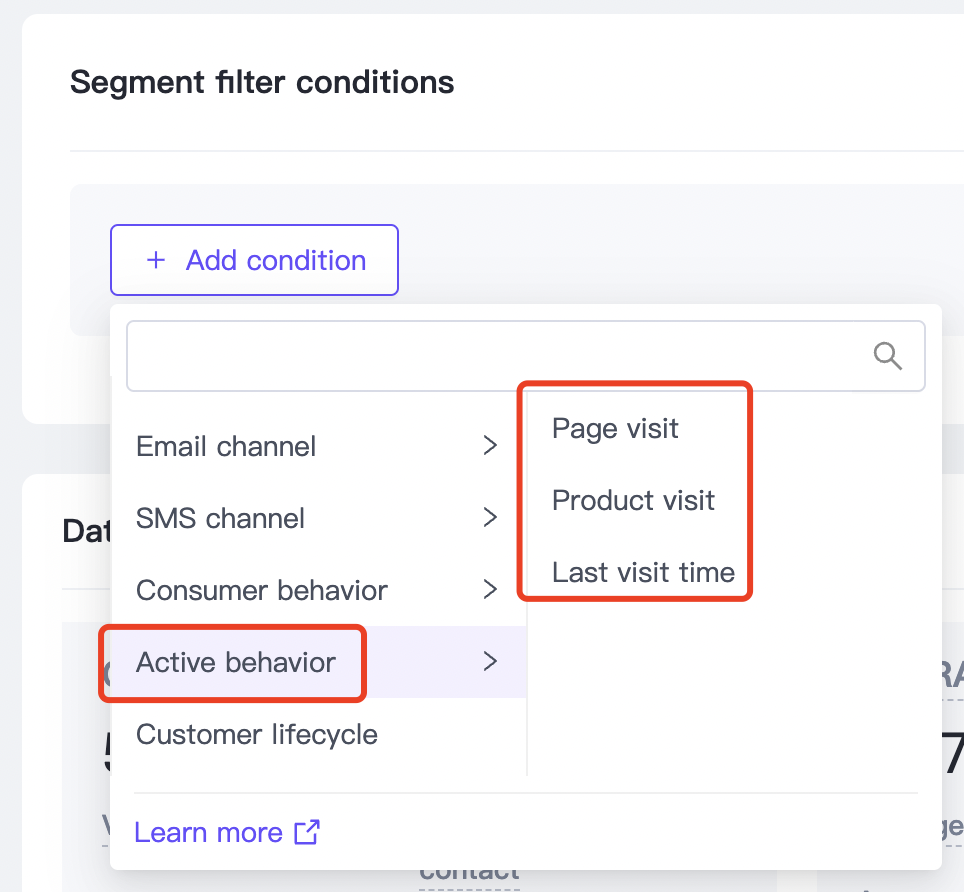The height and width of the screenshot is (892, 964).
Task: Pick the Page visit condition
Action: 615,428
